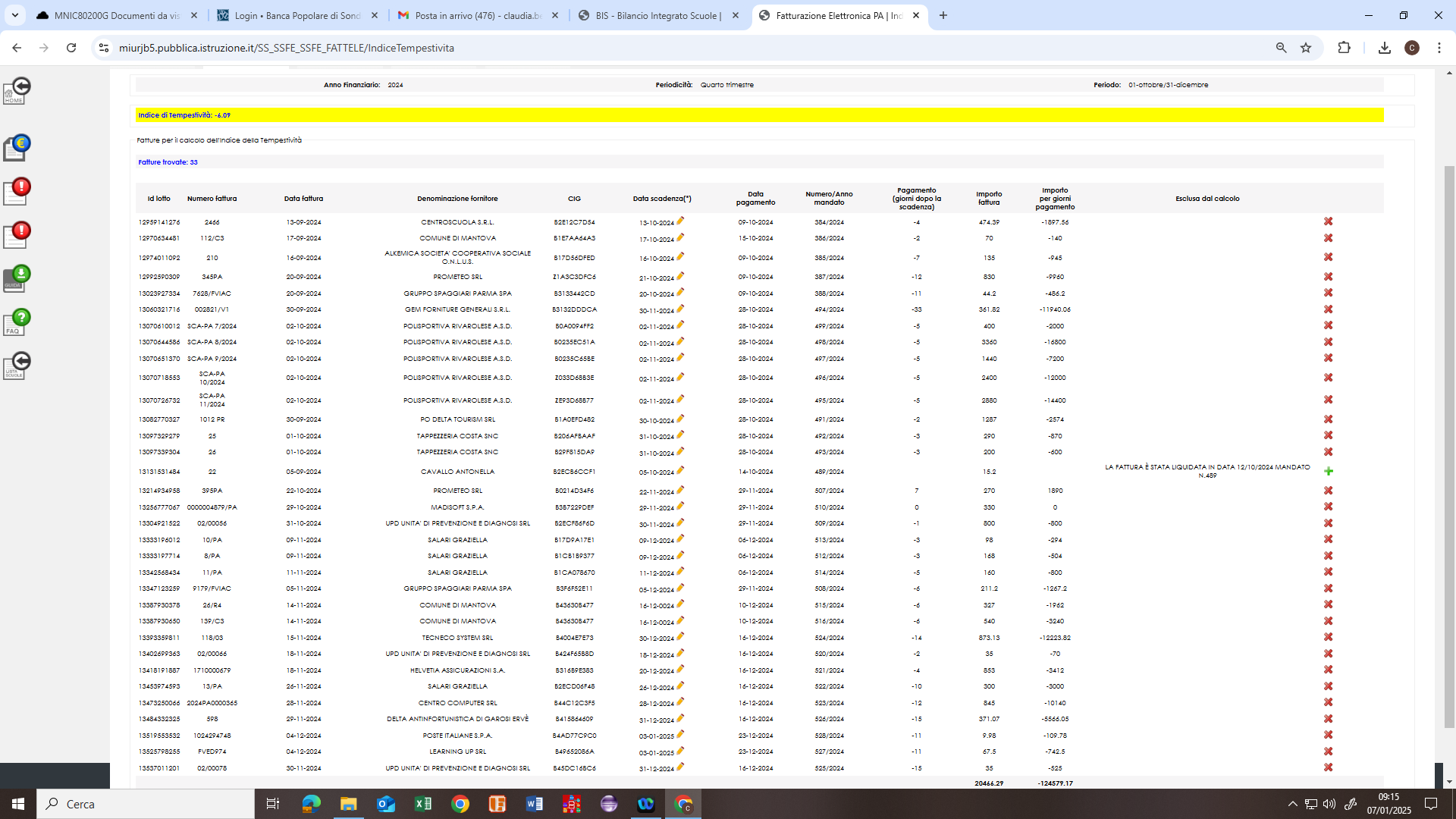This screenshot has height=819, width=1456.
Task: Open Chrome tab search dropdown arrow
Action: pyautogui.click(x=14, y=15)
